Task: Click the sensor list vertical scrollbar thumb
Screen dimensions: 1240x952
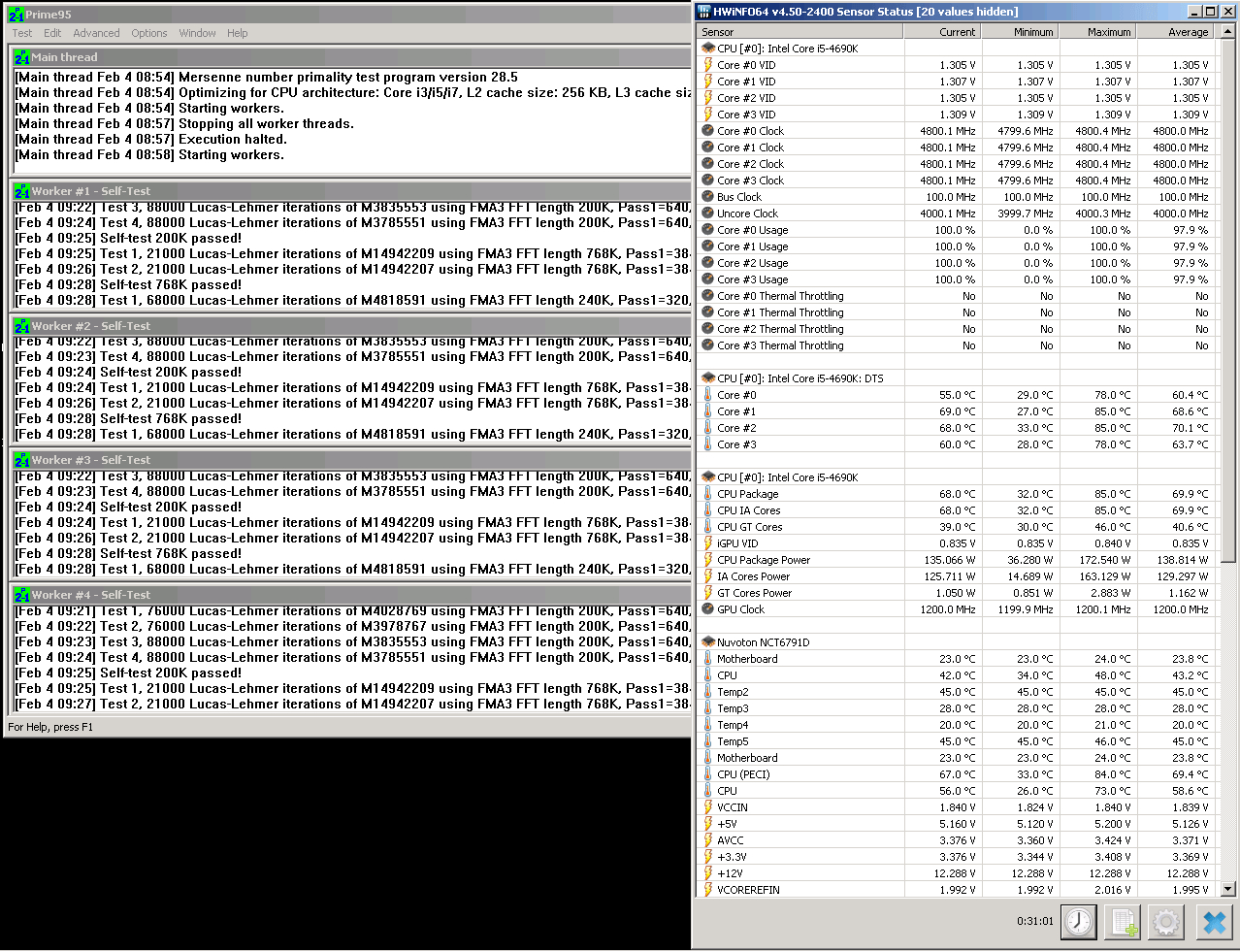Action: tap(1228, 301)
